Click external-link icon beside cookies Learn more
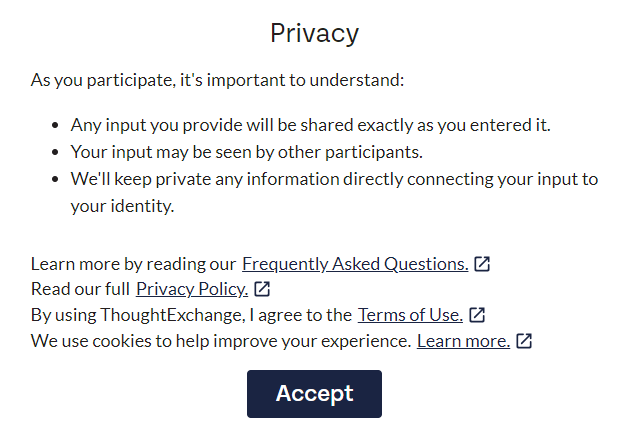 pos(524,341)
